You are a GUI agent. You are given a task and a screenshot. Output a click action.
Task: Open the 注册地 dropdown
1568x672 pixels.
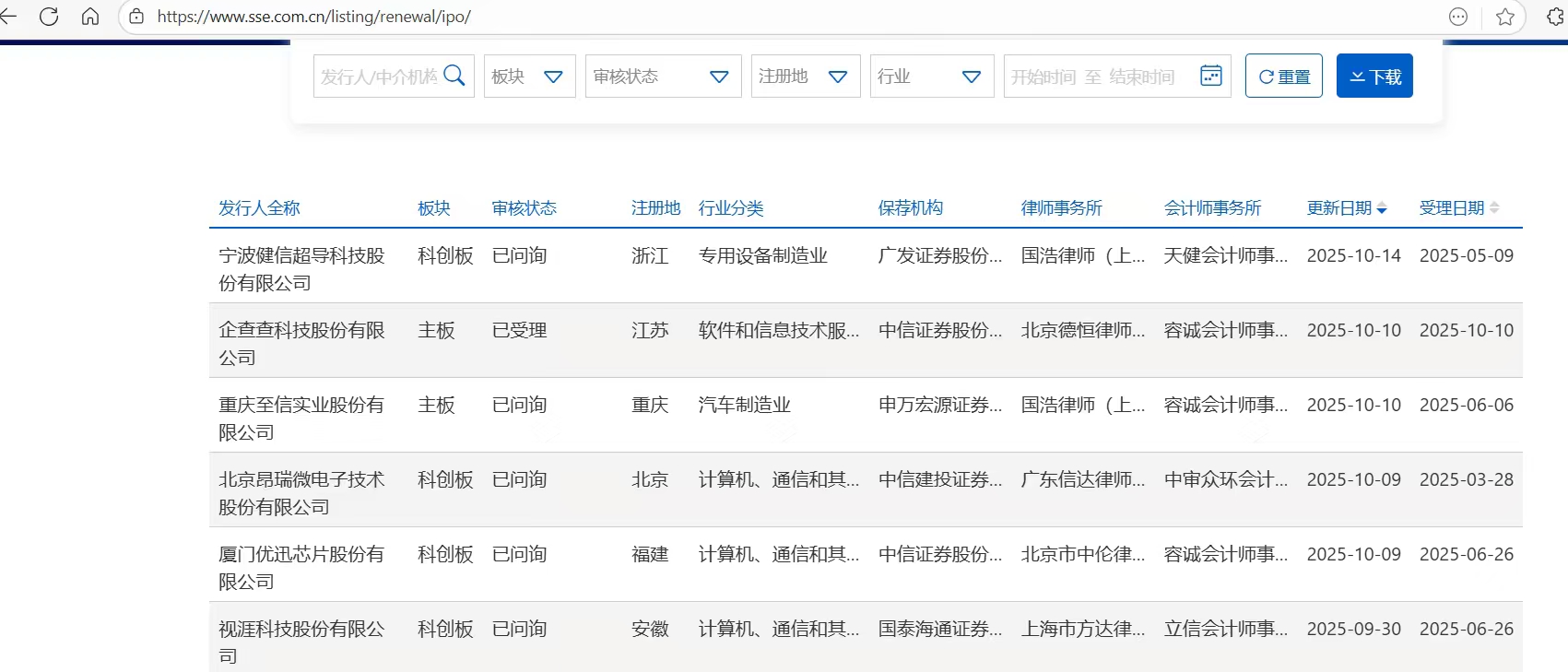tap(806, 76)
